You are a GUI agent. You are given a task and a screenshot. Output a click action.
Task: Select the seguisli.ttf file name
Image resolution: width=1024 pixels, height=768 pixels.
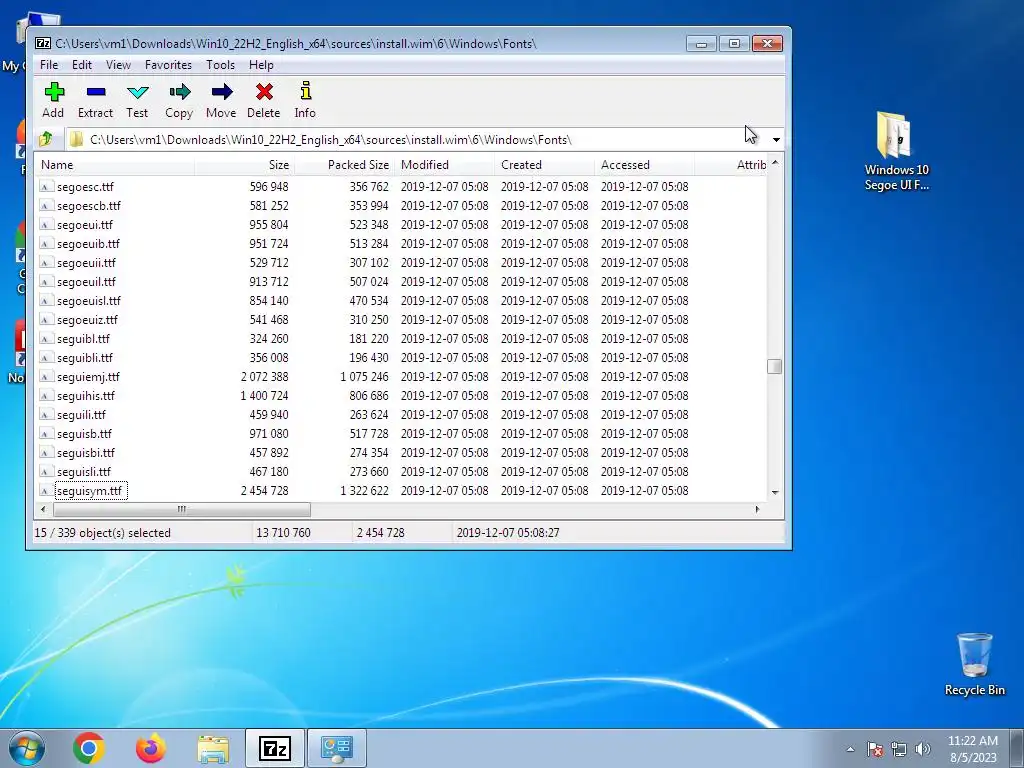pyautogui.click(x=84, y=472)
